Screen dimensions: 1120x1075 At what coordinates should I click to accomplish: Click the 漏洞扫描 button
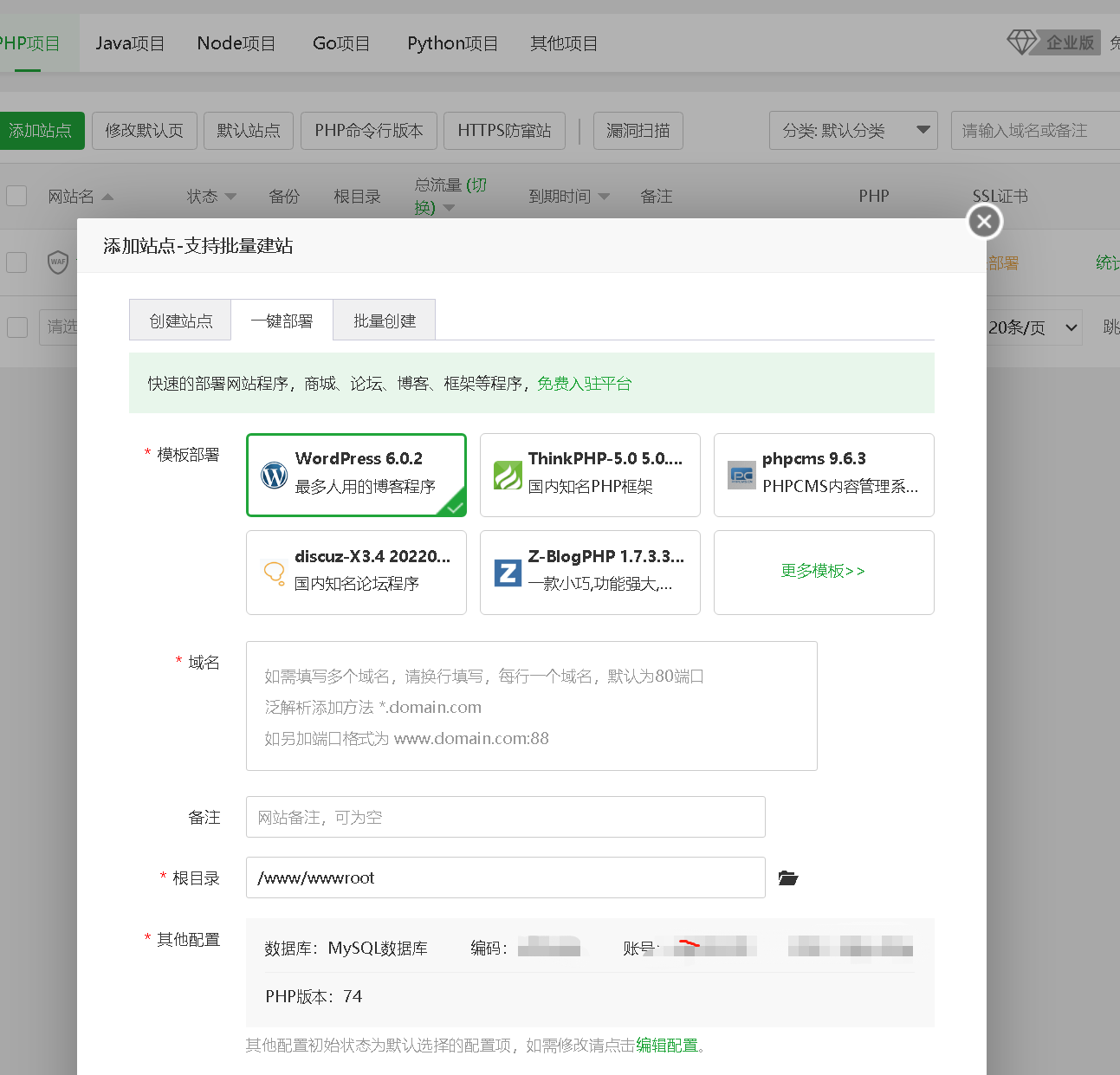[638, 131]
